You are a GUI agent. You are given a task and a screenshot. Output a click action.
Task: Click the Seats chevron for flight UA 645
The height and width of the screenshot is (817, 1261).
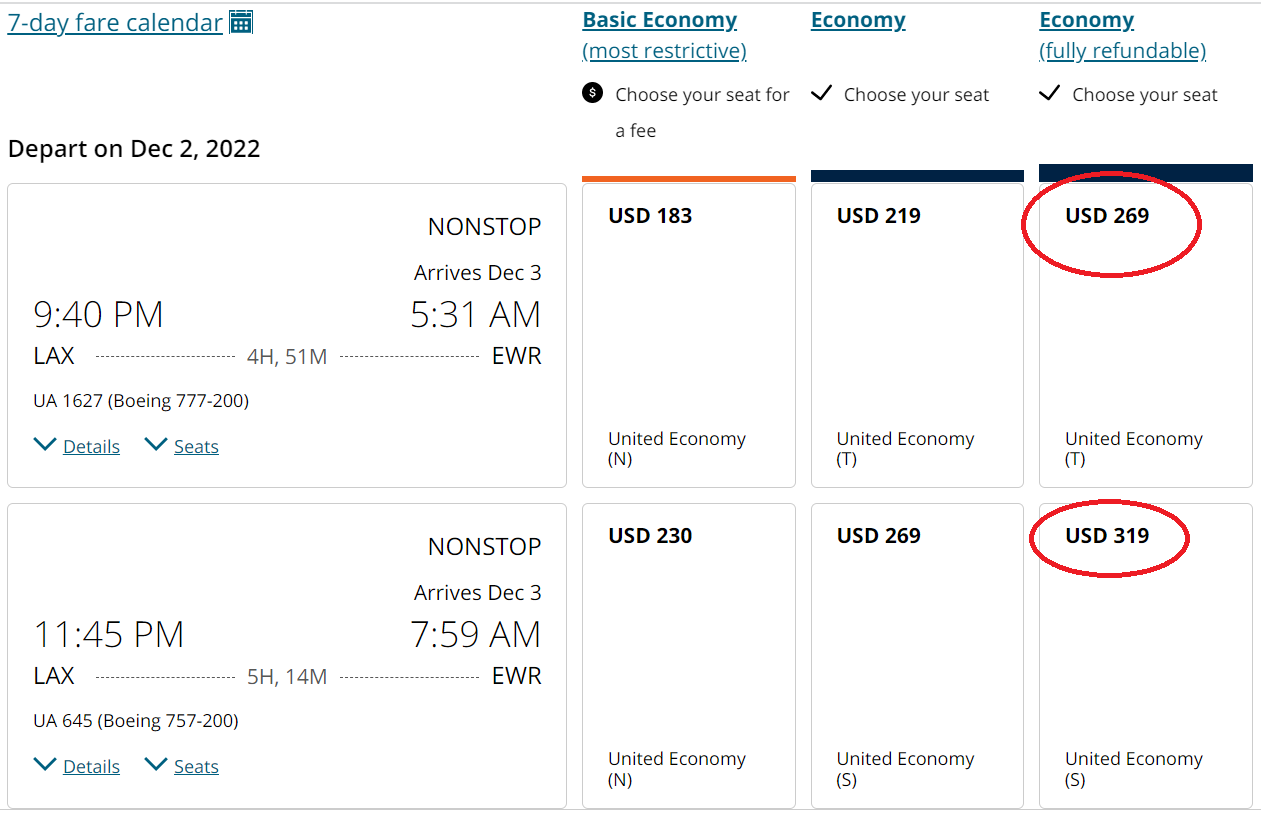coord(158,764)
